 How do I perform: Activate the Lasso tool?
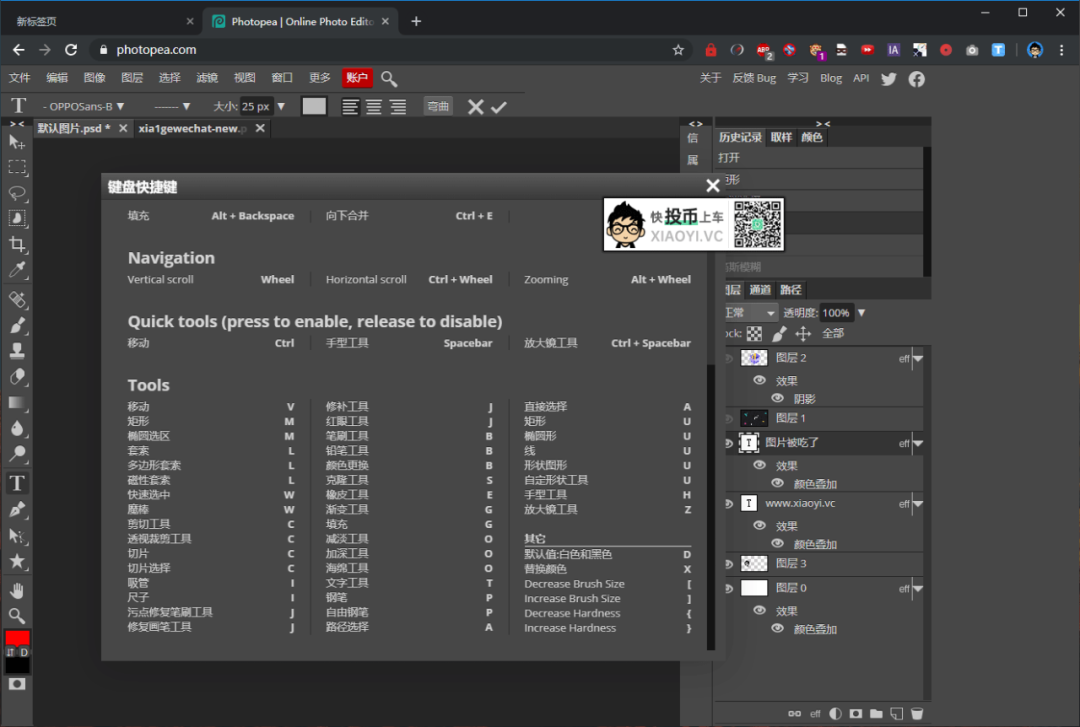click(15, 194)
